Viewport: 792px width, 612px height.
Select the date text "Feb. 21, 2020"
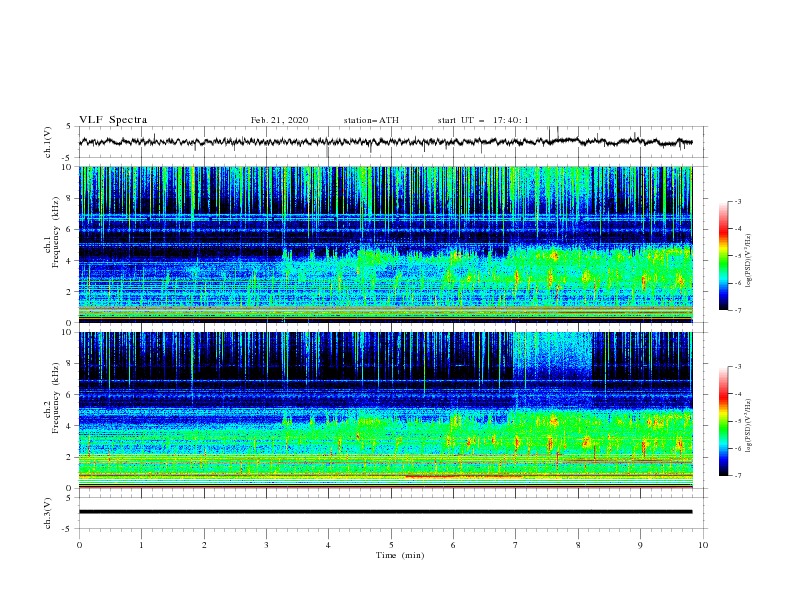click(x=279, y=120)
